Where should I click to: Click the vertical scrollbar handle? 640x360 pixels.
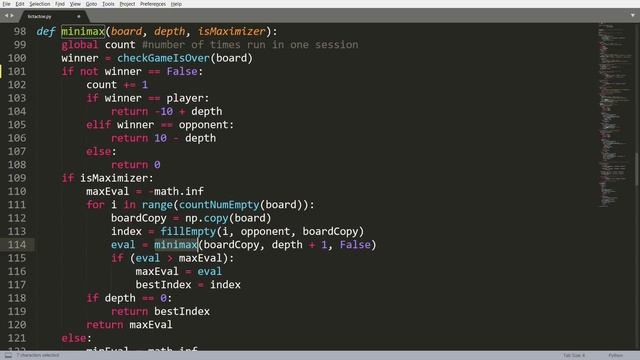click(x=637, y=168)
